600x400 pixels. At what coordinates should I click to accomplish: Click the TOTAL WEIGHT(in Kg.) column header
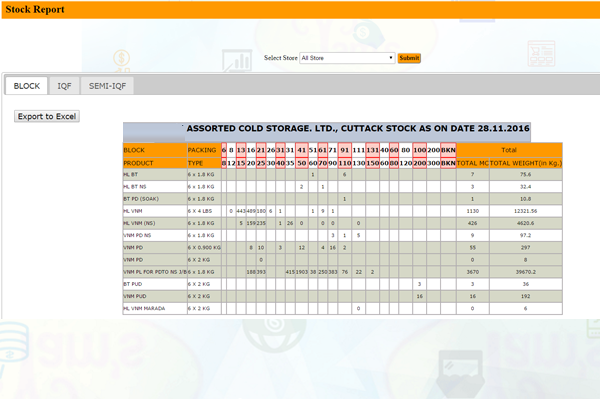pos(526,163)
